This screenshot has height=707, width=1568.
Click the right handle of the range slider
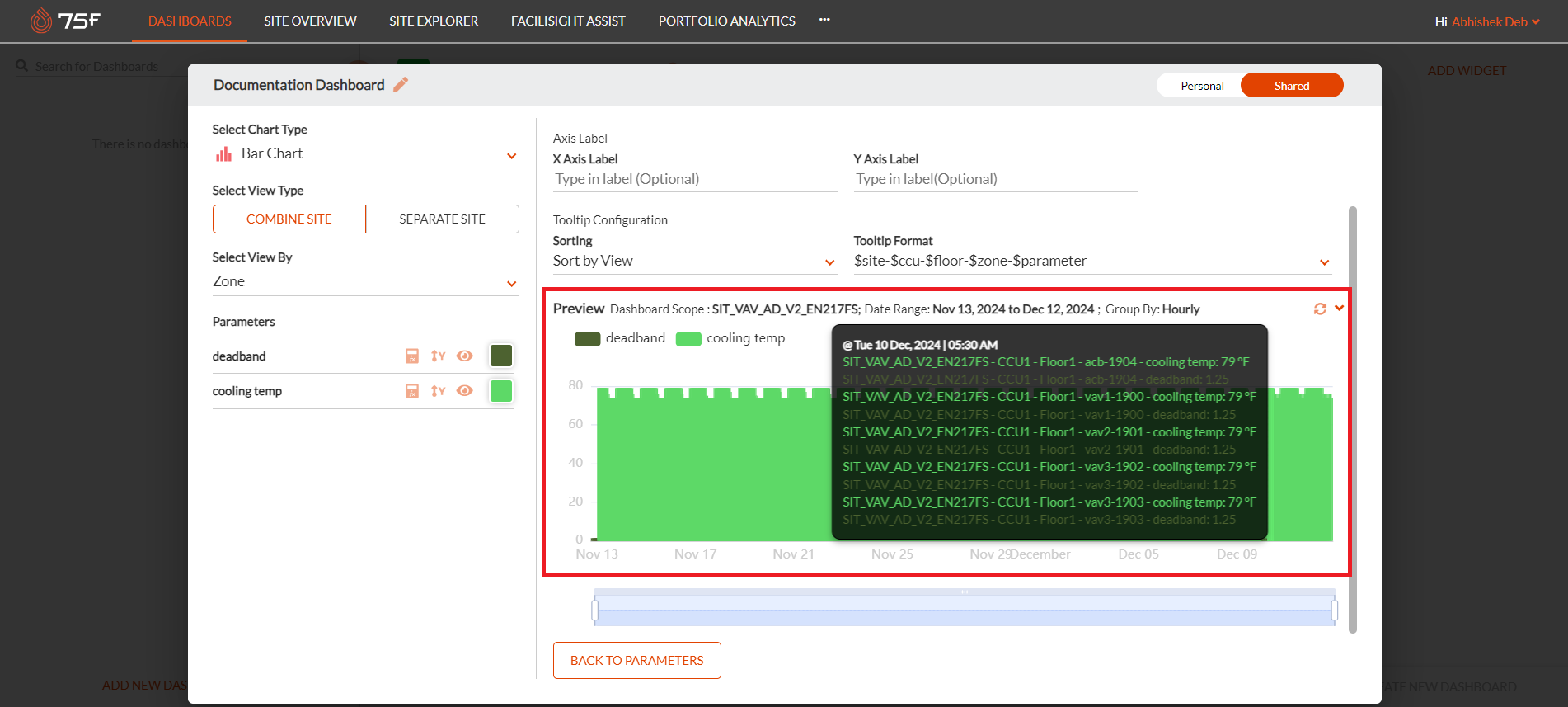[1334, 610]
